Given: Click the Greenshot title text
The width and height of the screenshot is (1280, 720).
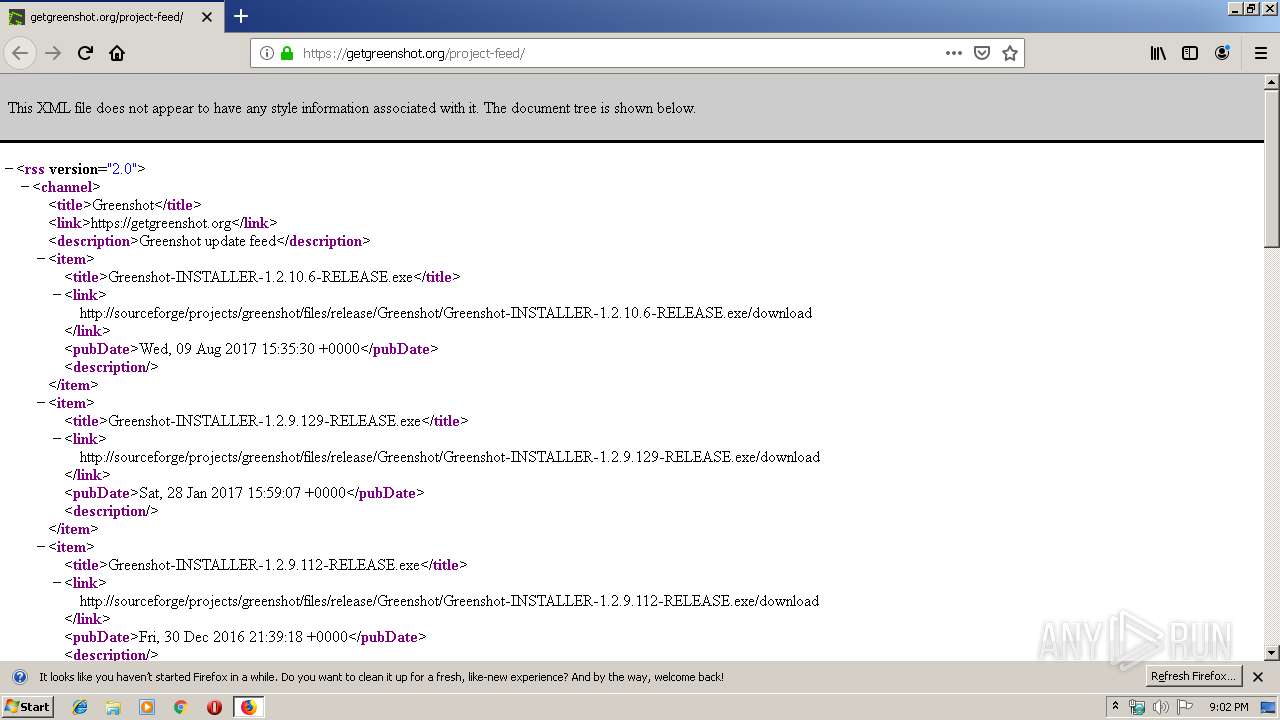Looking at the screenshot, I should 123,205.
